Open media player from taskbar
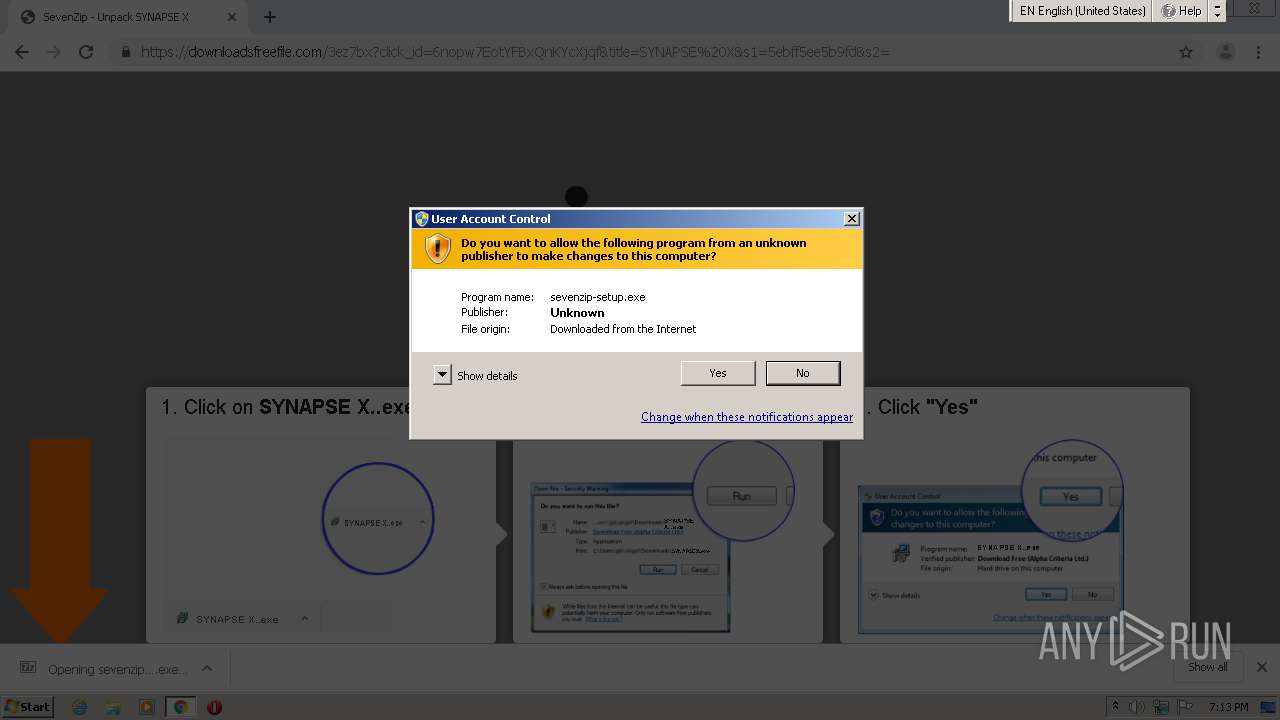The height and width of the screenshot is (720, 1280). click(x=147, y=707)
